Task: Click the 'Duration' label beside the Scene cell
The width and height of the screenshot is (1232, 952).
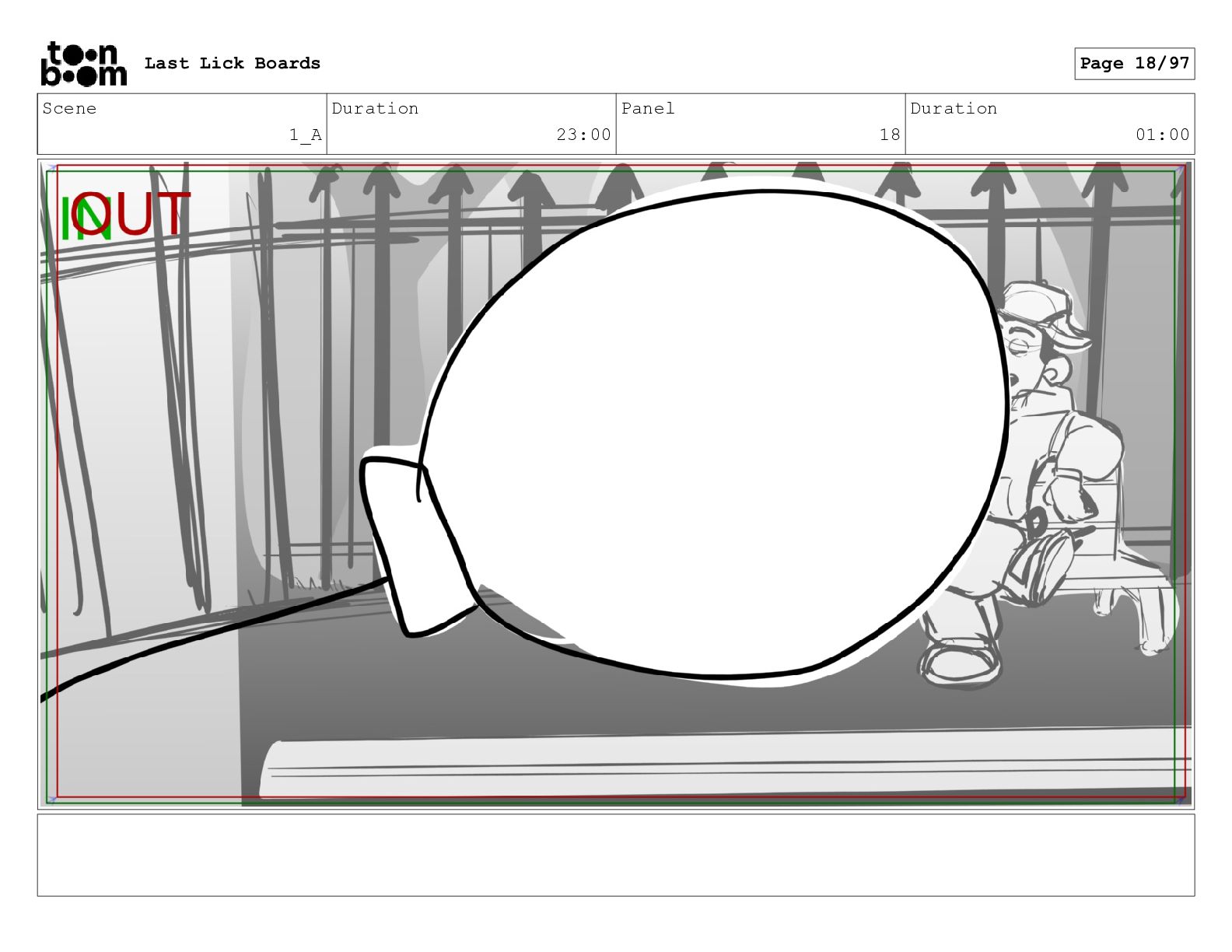Action: click(375, 108)
